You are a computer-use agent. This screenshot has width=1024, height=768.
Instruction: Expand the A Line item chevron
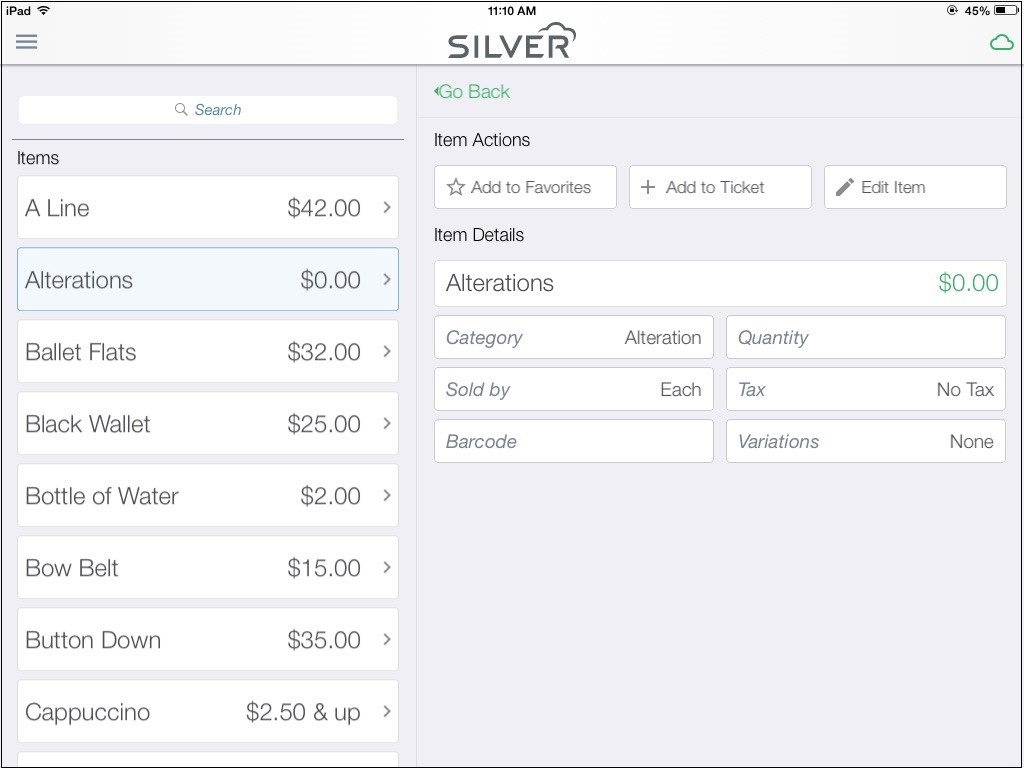(387, 208)
